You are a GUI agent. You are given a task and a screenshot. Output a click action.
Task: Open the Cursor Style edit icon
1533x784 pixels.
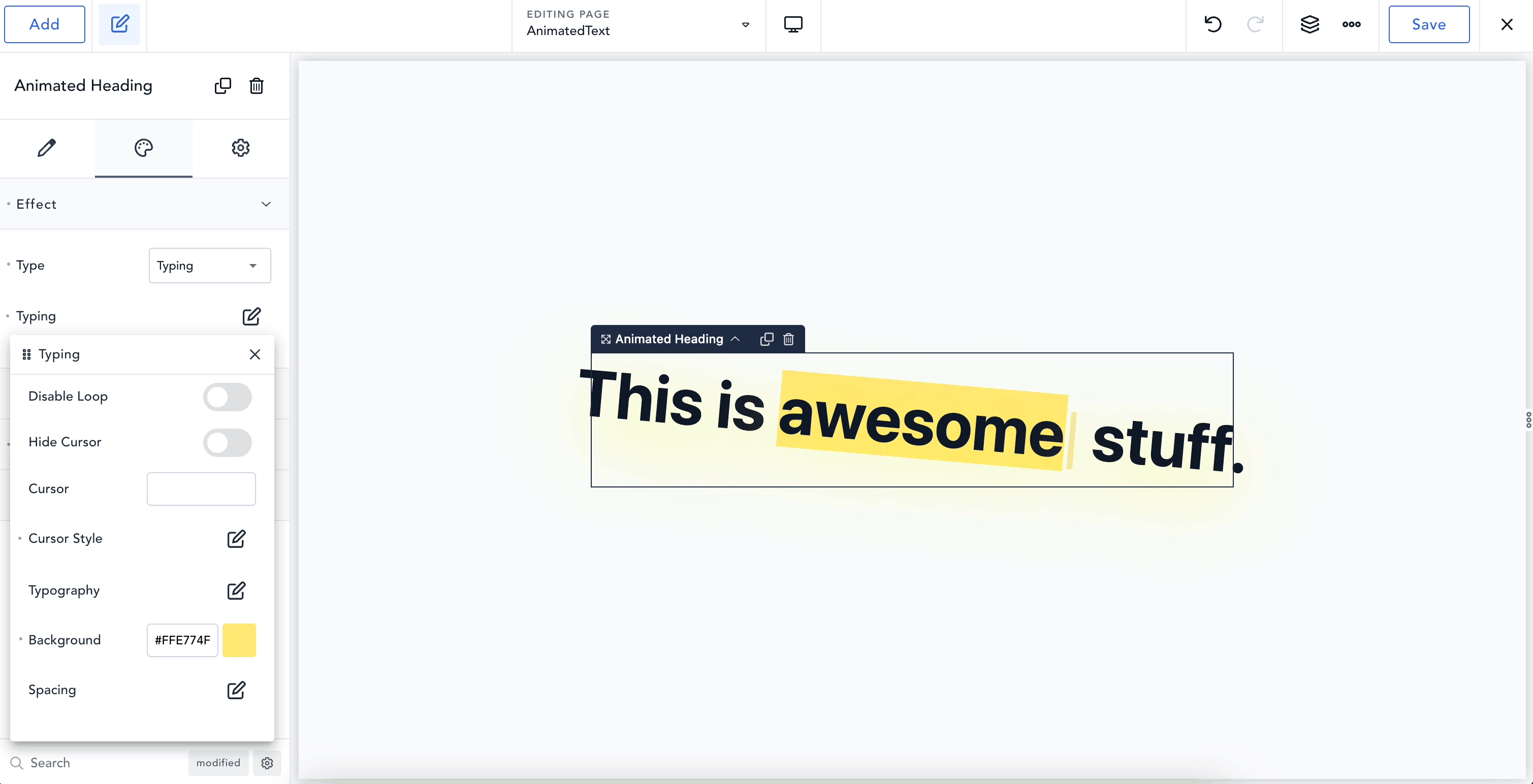tap(236, 539)
